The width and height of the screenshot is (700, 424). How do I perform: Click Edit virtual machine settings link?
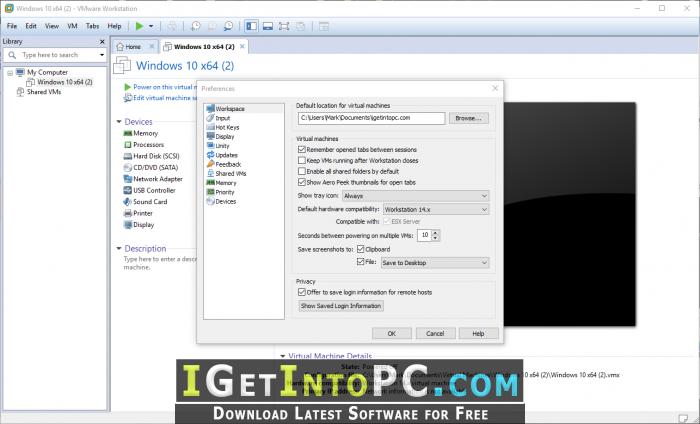click(160, 98)
